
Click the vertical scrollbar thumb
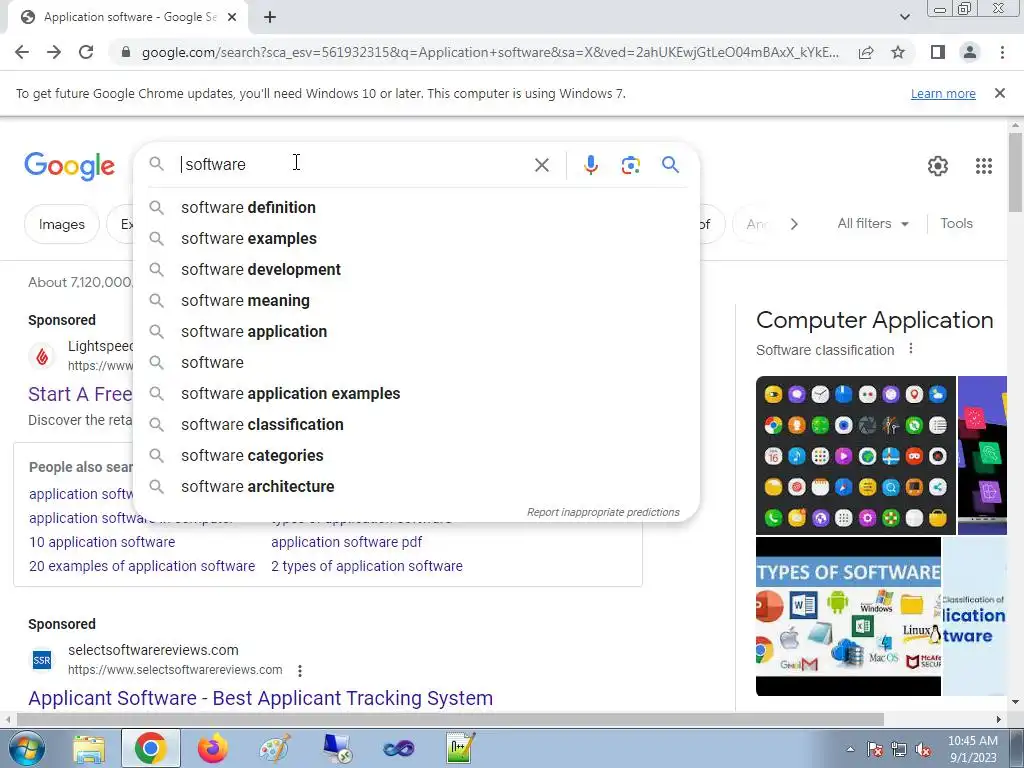coord(1015,172)
